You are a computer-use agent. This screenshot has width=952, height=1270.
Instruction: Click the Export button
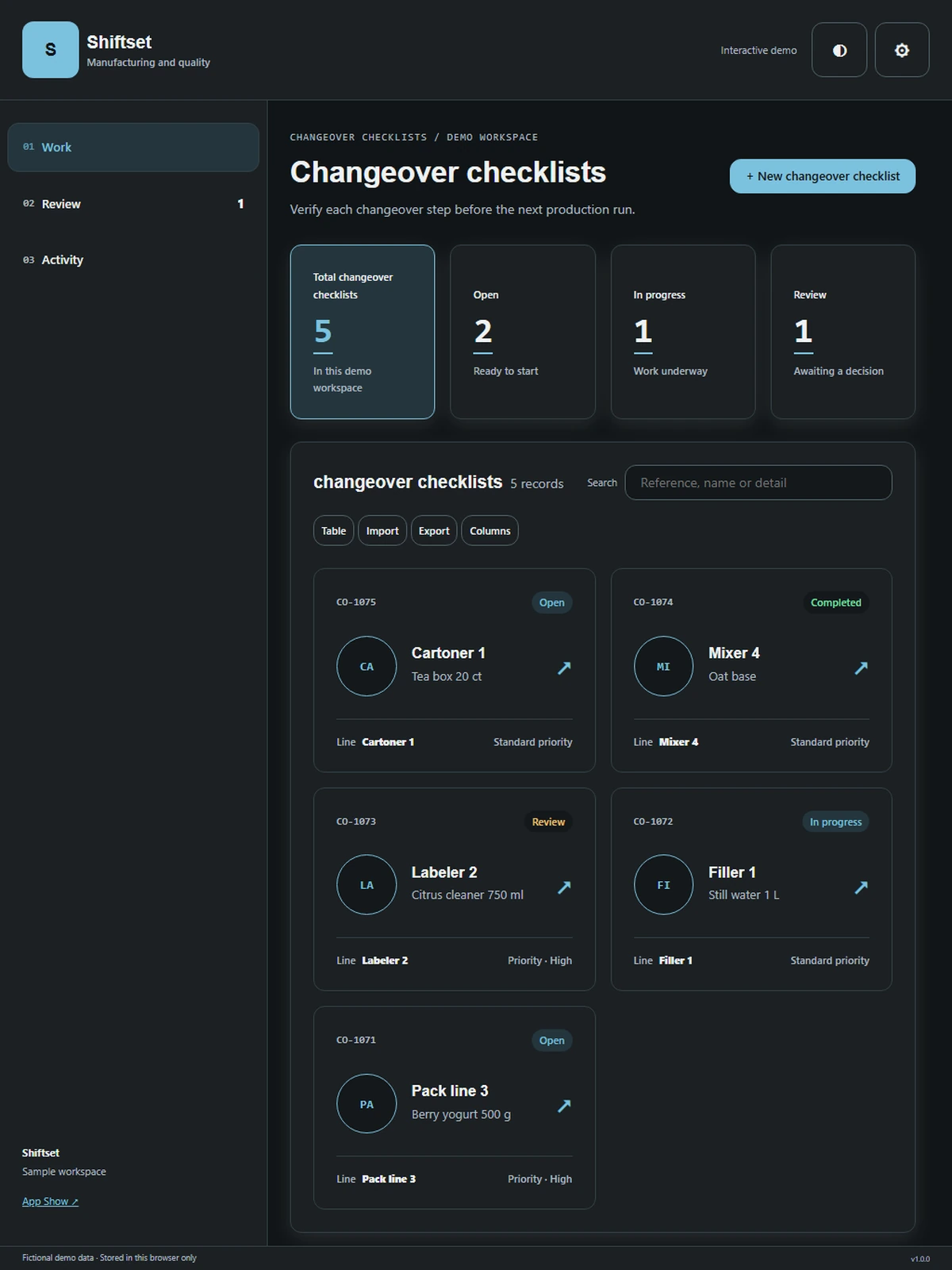click(434, 531)
